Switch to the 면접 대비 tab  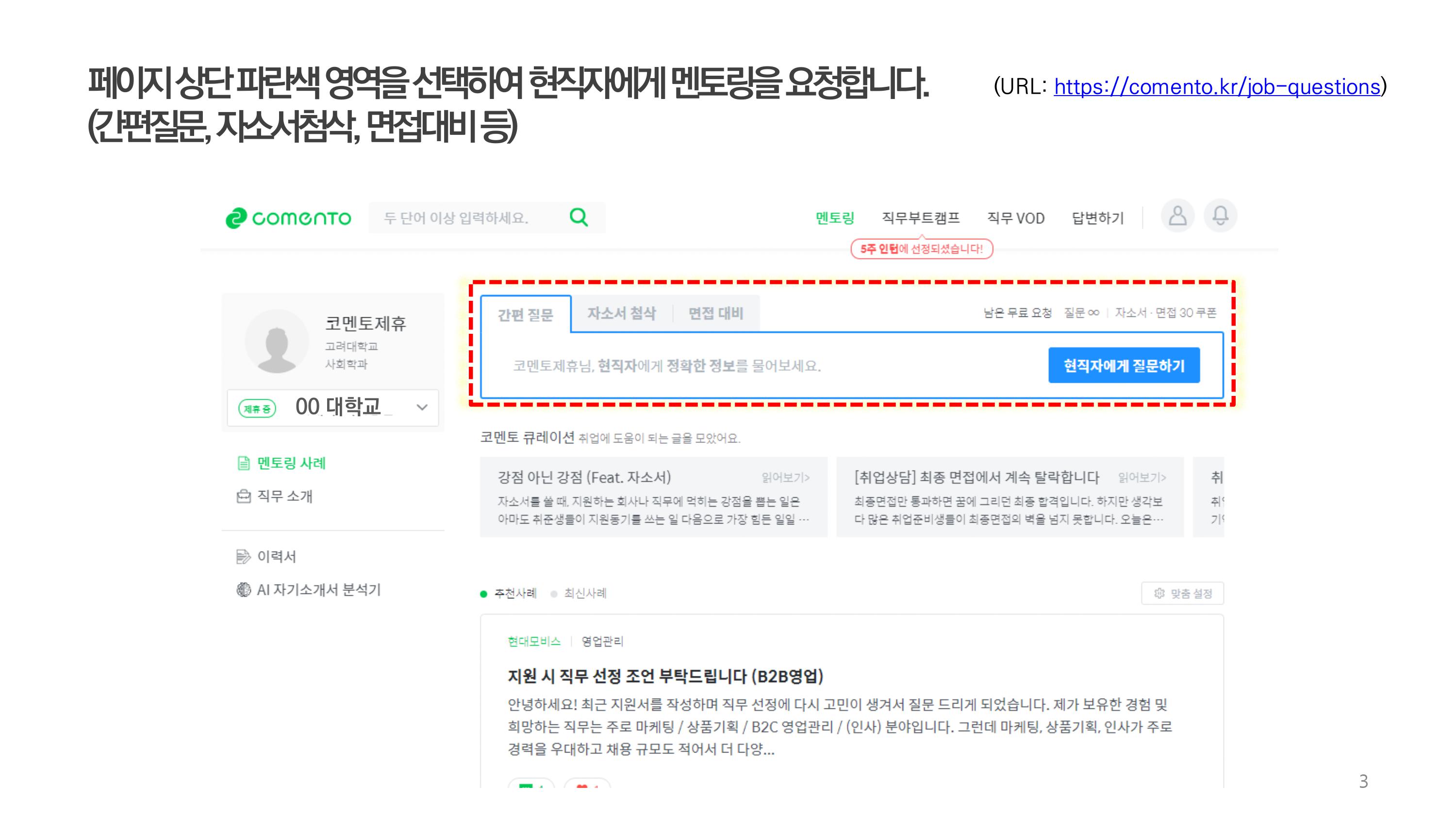pos(715,314)
